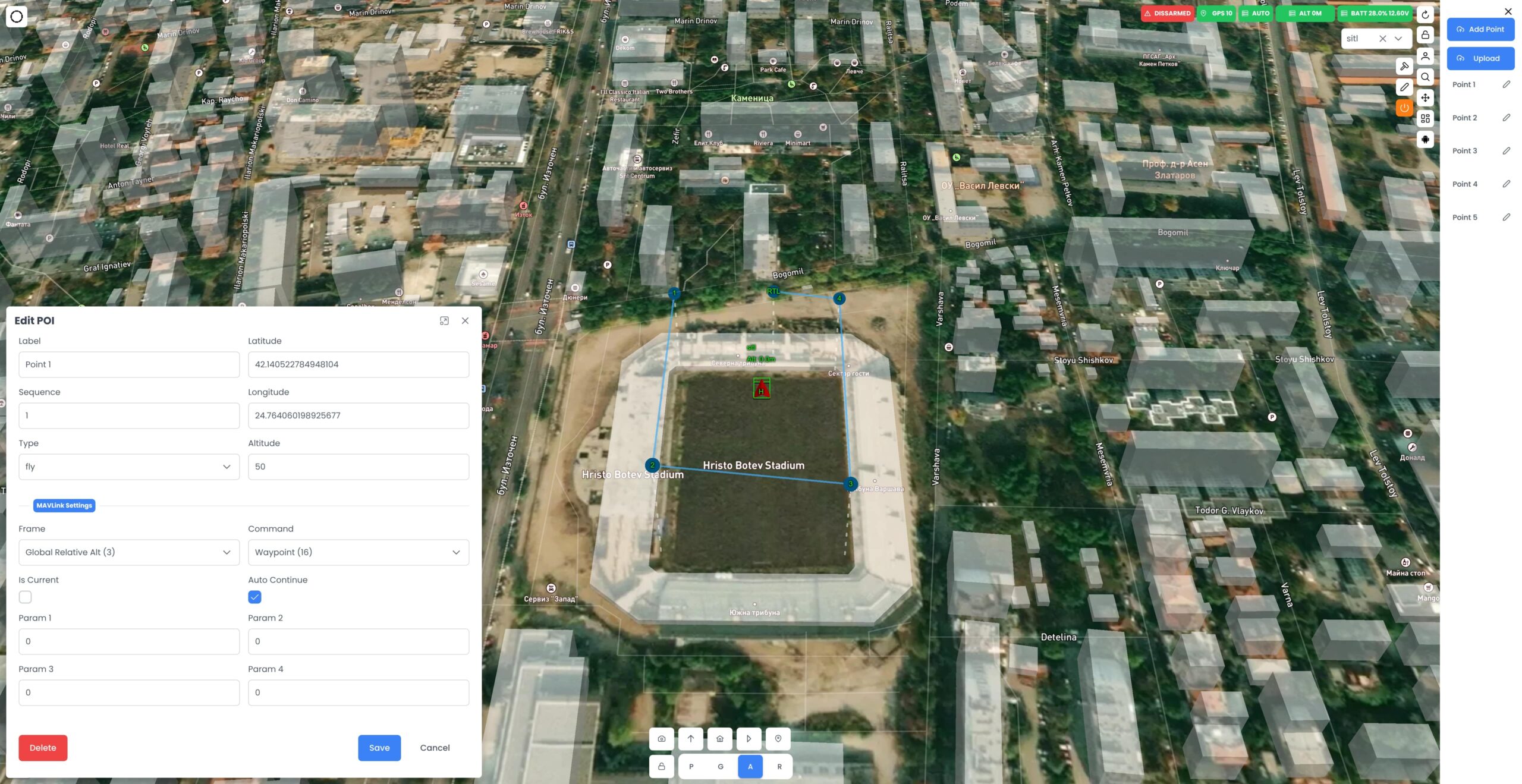1522x784 pixels.
Task: Open the Type dropdown showing fly
Action: (128, 467)
